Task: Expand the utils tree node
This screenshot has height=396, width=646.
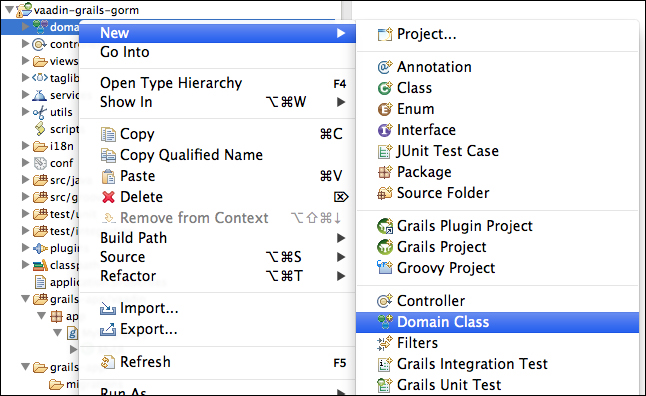Action: coord(26,112)
